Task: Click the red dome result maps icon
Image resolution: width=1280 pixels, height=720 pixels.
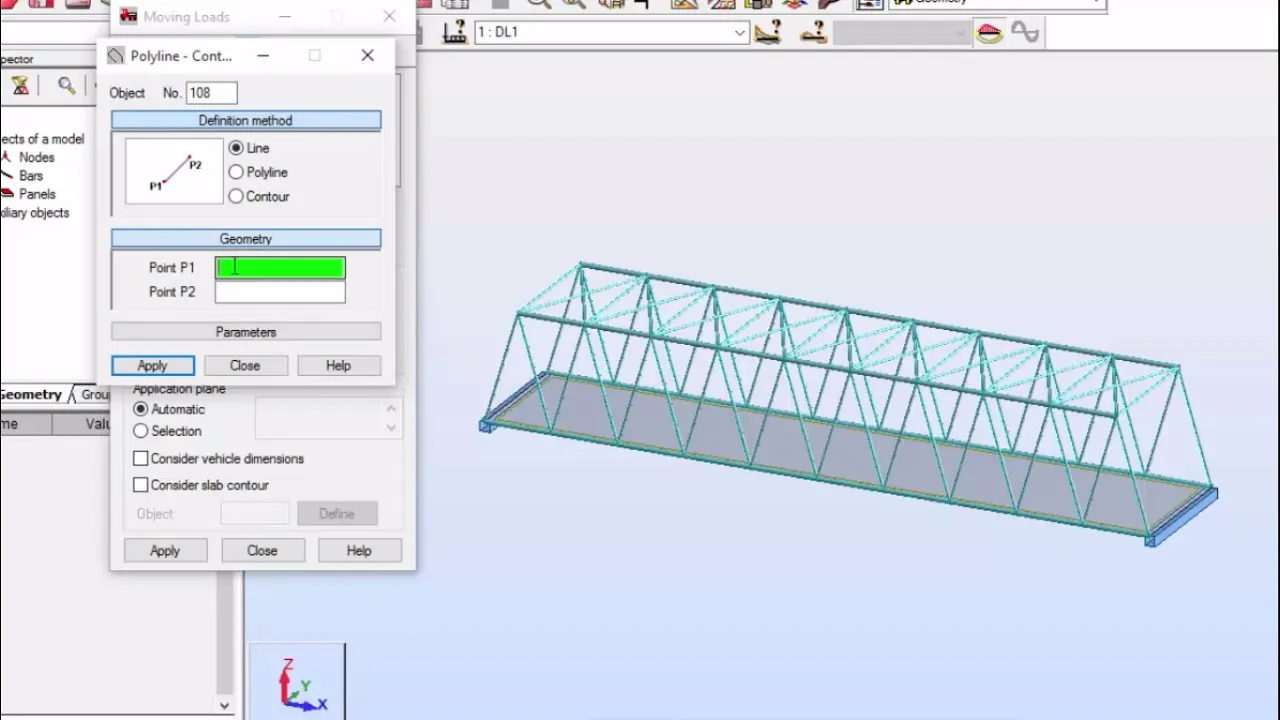Action: click(x=989, y=33)
